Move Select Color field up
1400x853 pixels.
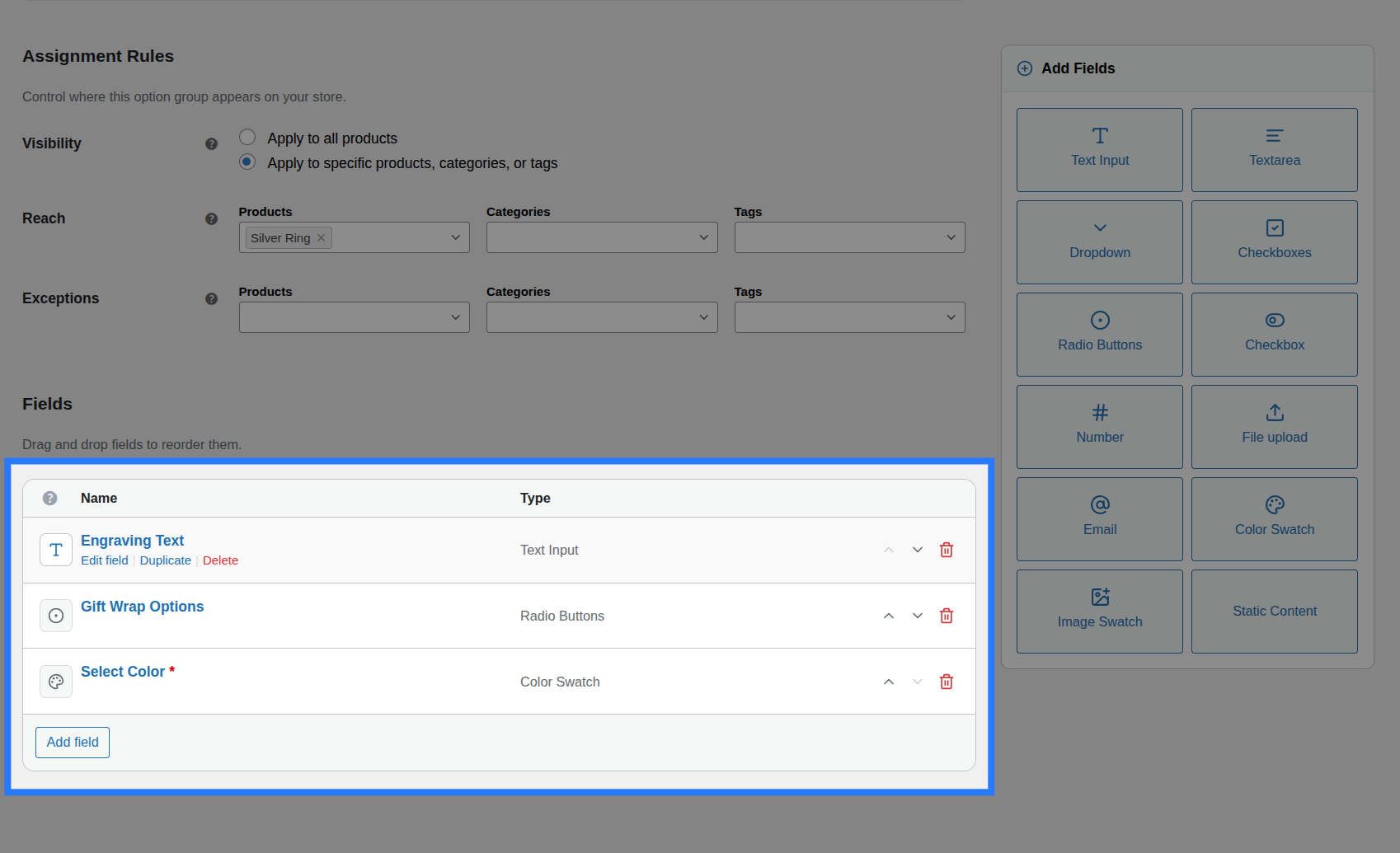point(889,682)
